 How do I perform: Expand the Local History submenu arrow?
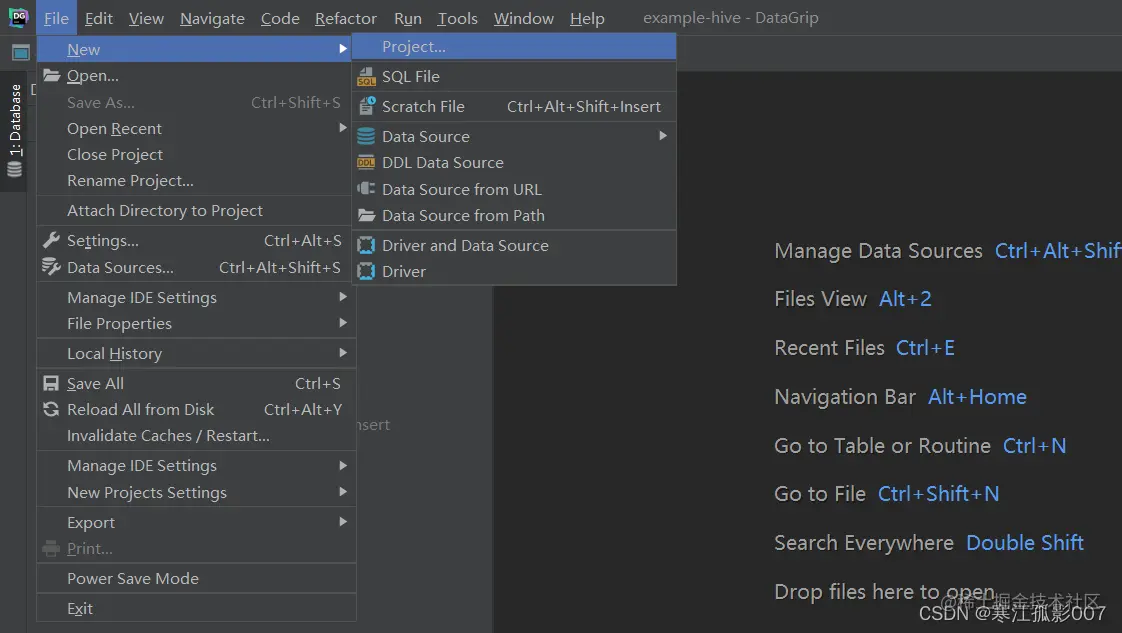pyautogui.click(x=343, y=352)
